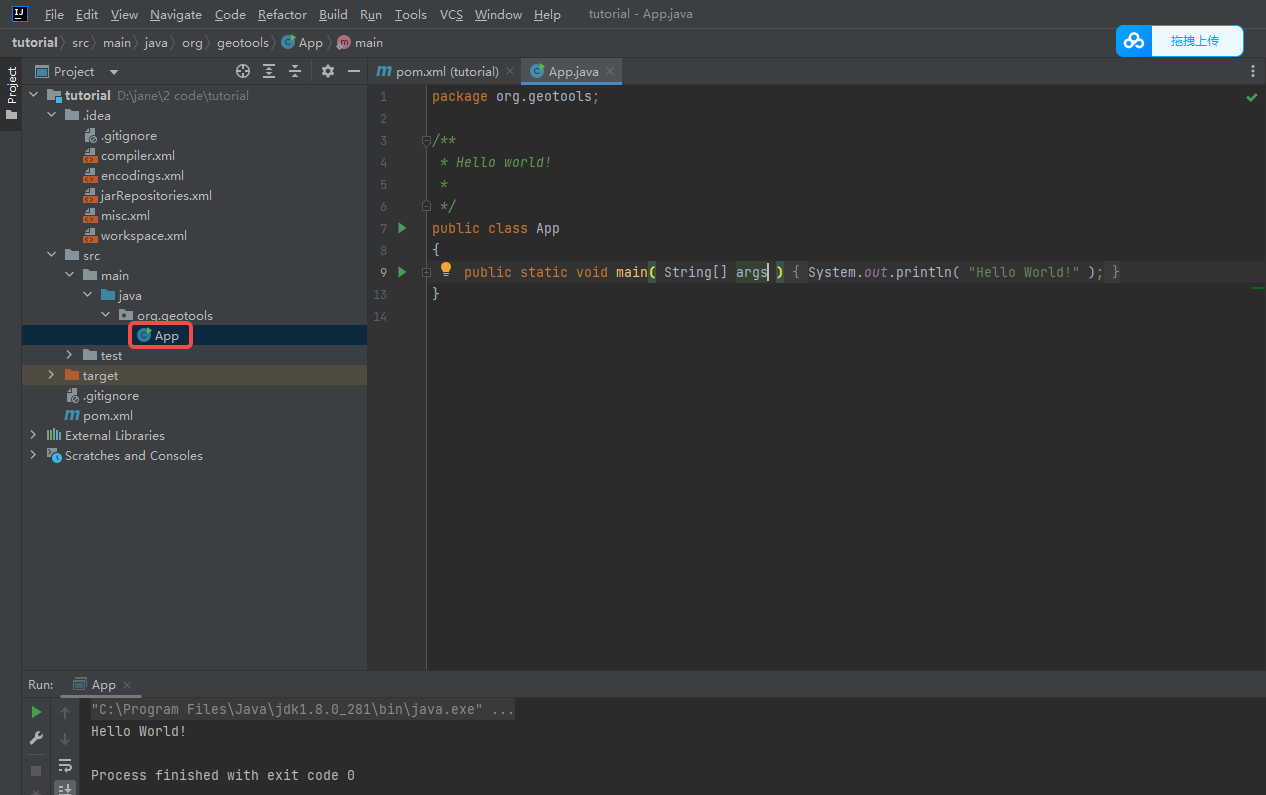
Task: Open the Refactor menu
Action: tap(282, 15)
